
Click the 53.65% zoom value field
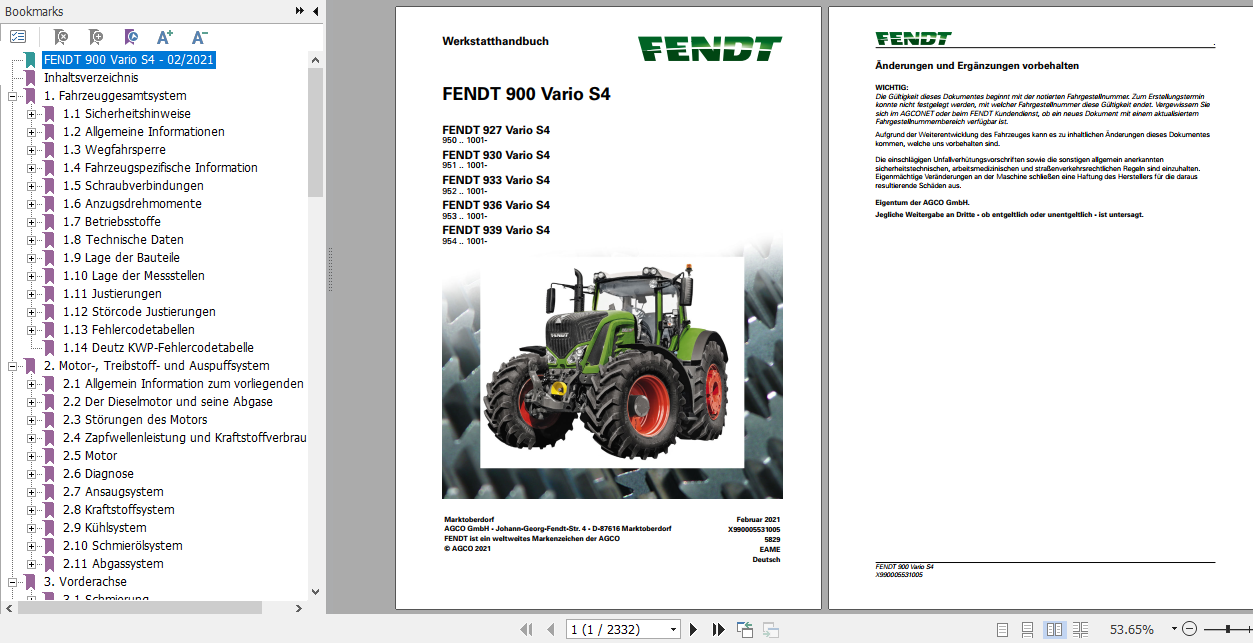[1131, 629]
